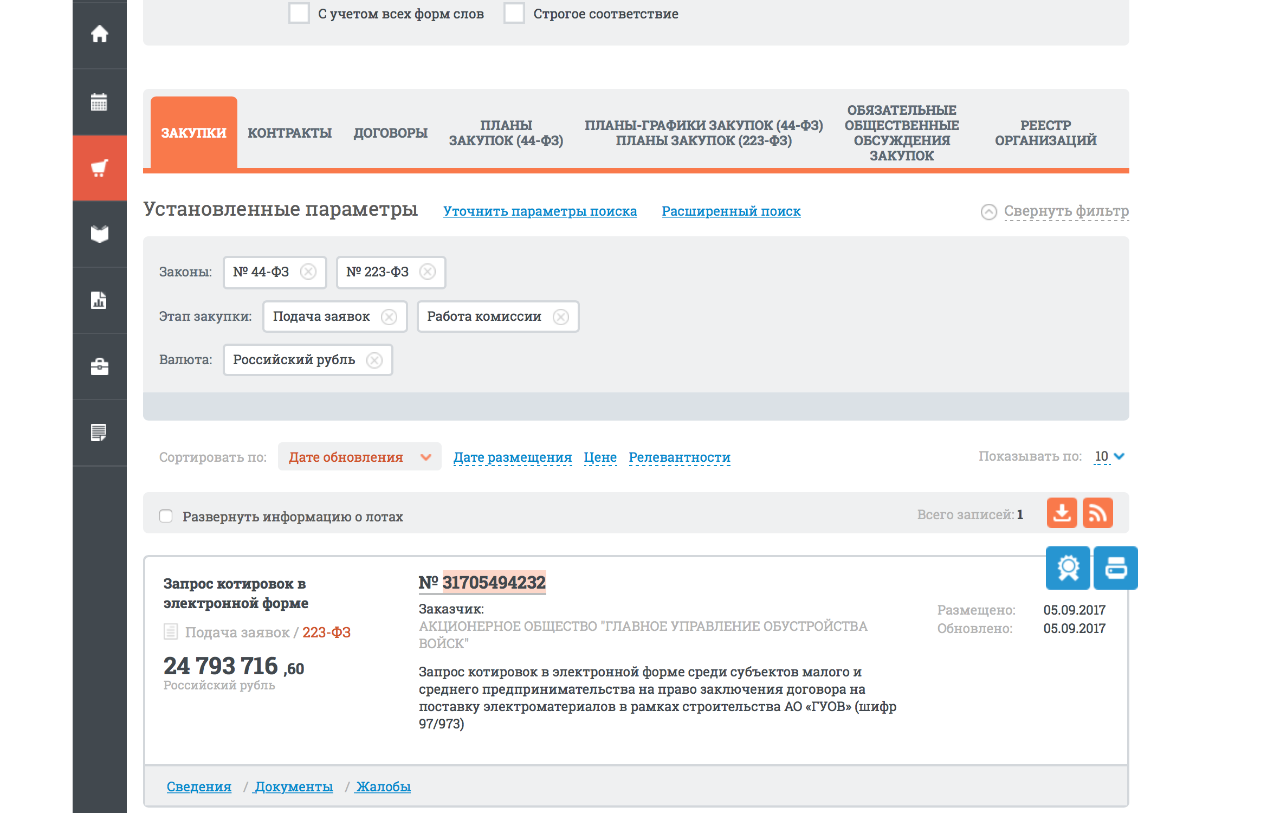The height and width of the screenshot is (813, 1280).
Task: Enable 'С учетом всех форм слов' checkbox
Action: click(298, 14)
